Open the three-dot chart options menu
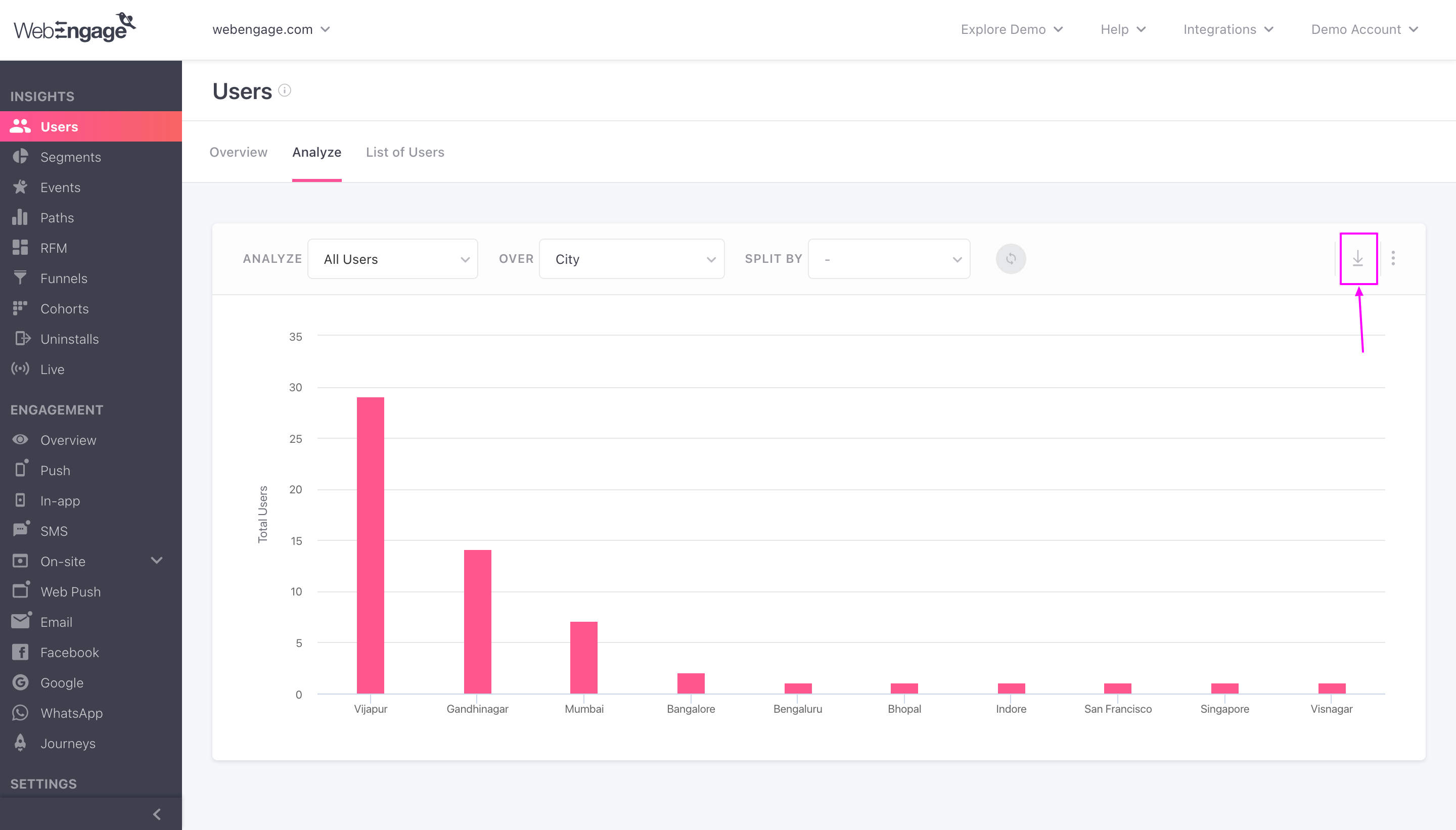 point(1394,258)
